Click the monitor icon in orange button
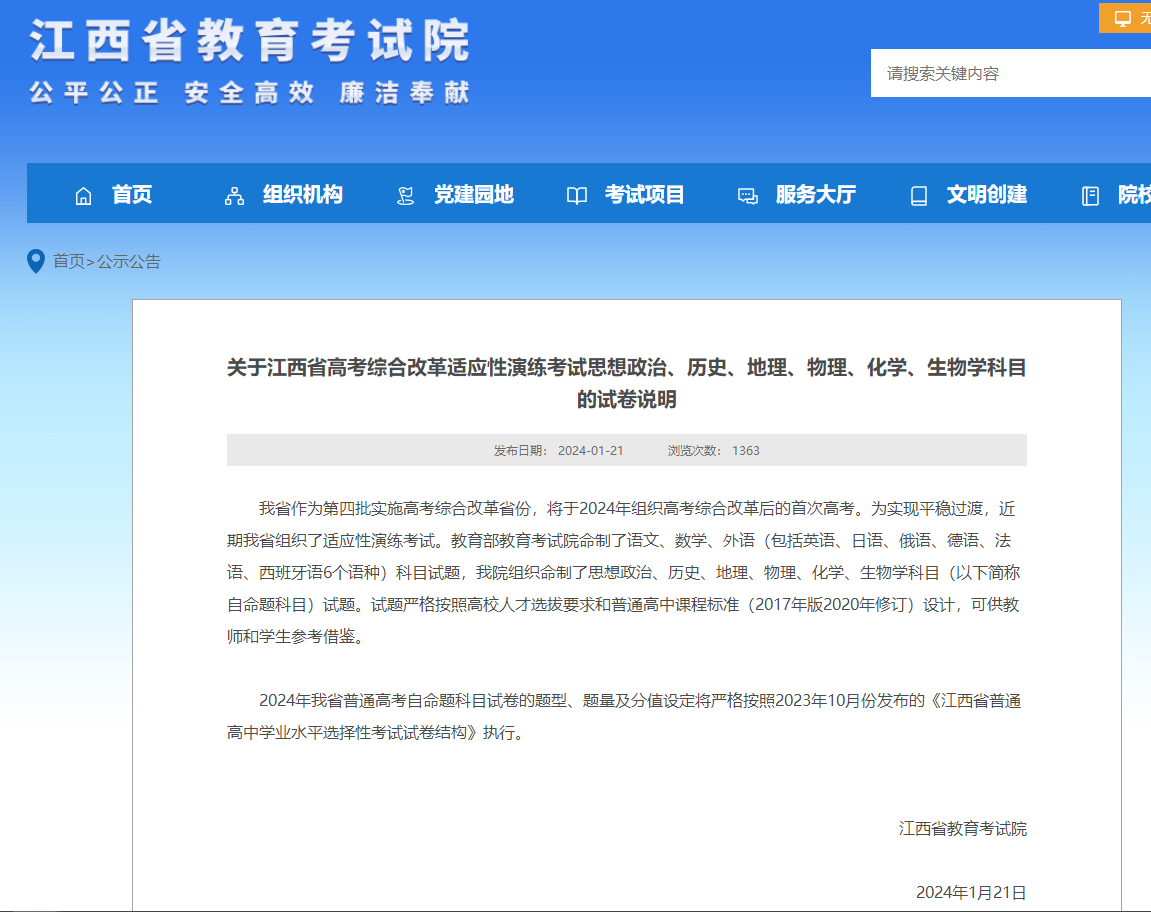This screenshot has width=1151, height=912. tap(1122, 18)
